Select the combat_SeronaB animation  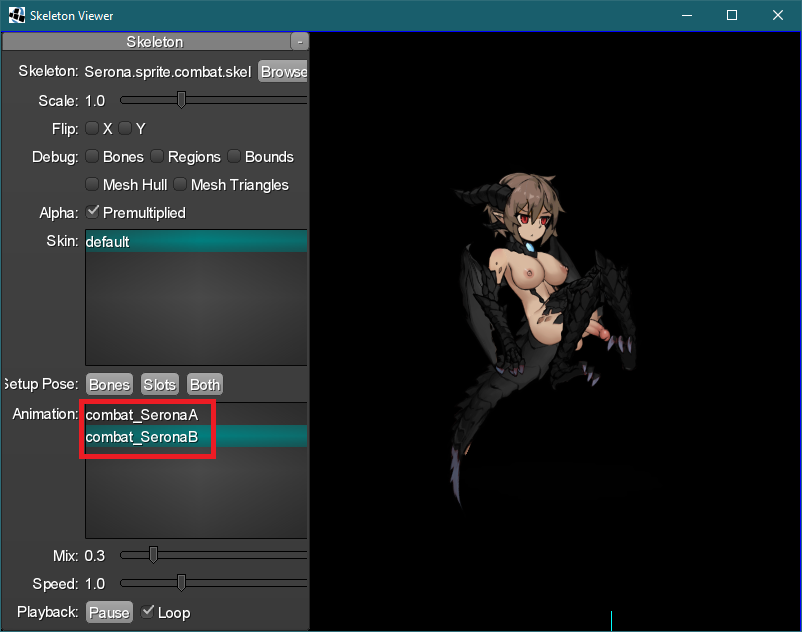(x=196, y=437)
